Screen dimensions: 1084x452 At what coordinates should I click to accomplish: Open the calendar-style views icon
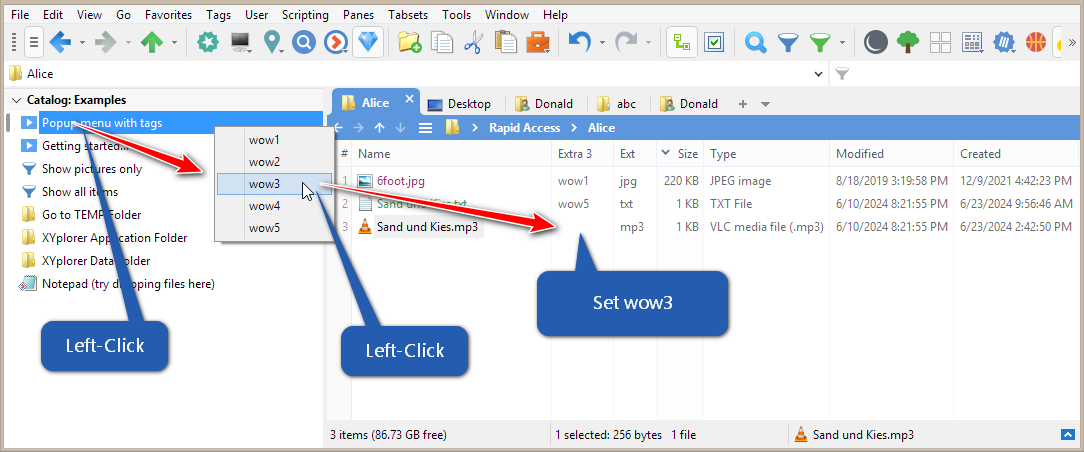[973, 43]
